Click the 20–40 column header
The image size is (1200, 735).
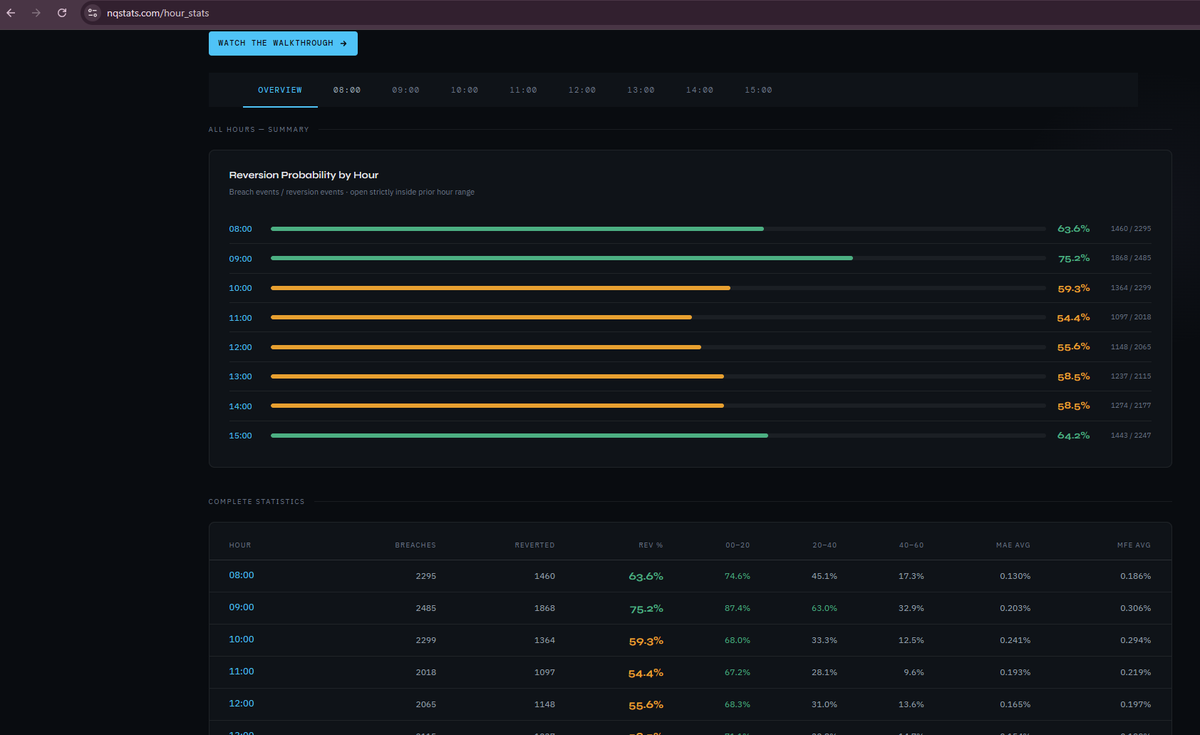point(825,545)
